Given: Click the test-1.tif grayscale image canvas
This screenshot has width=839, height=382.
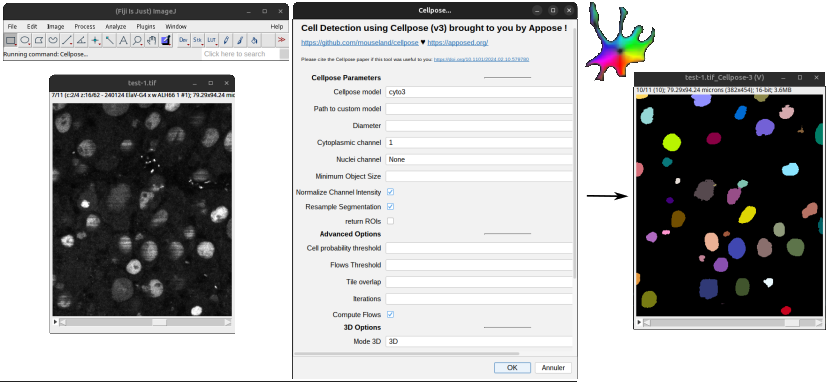Looking at the screenshot, I should pyautogui.click(x=142, y=209).
